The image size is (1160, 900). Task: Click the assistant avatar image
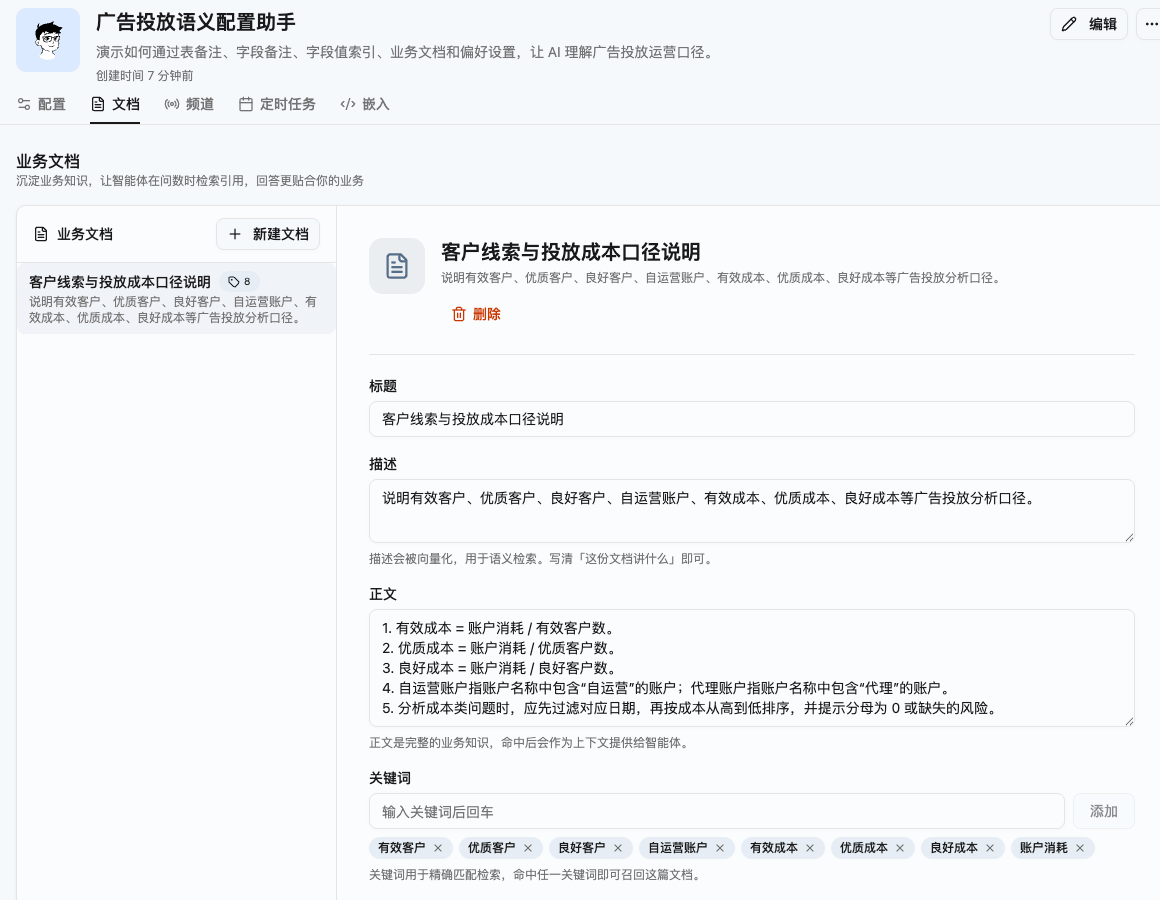[x=48, y=40]
